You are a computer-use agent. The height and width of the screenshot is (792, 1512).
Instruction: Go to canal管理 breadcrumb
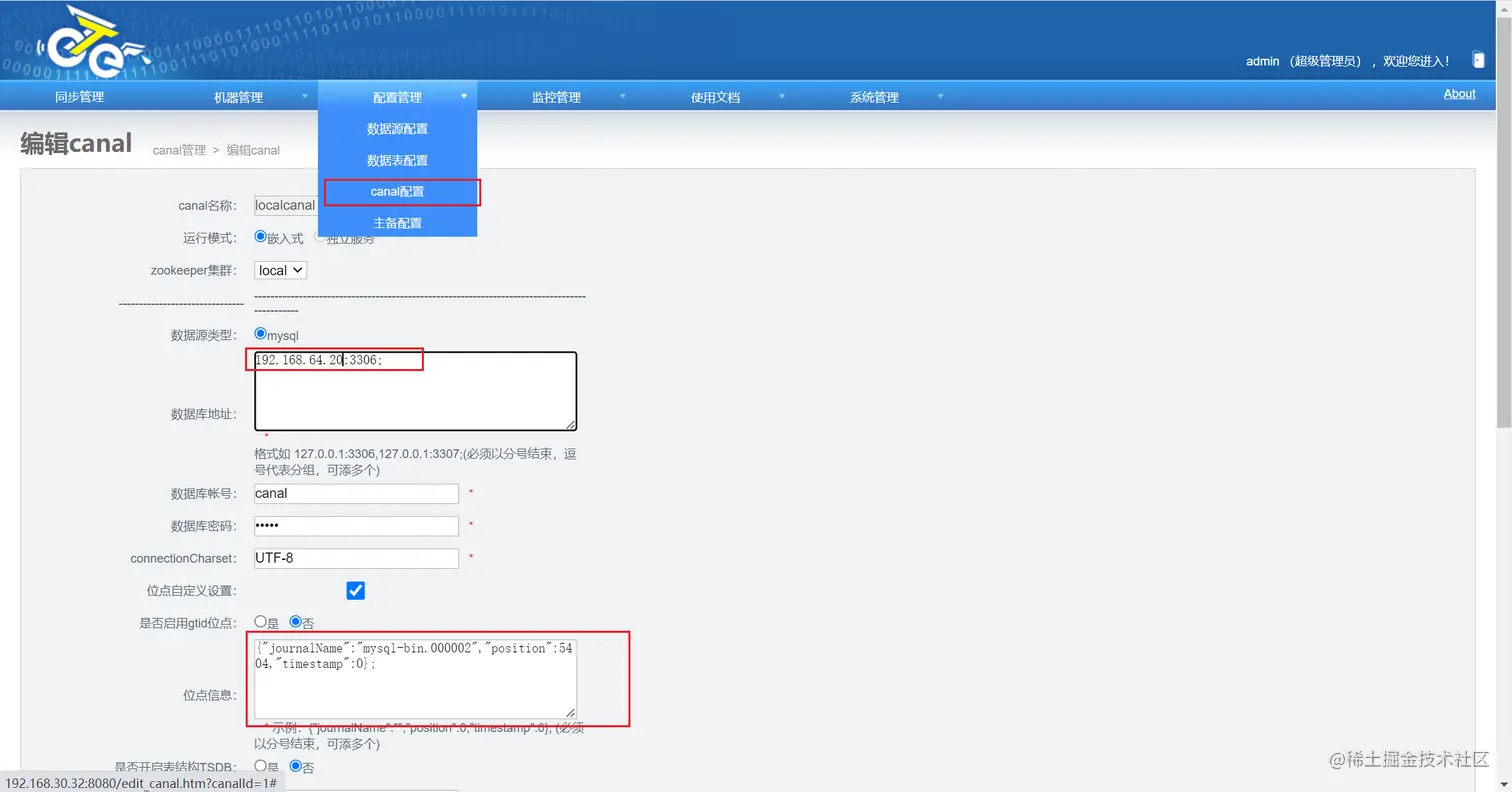[x=179, y=150]
